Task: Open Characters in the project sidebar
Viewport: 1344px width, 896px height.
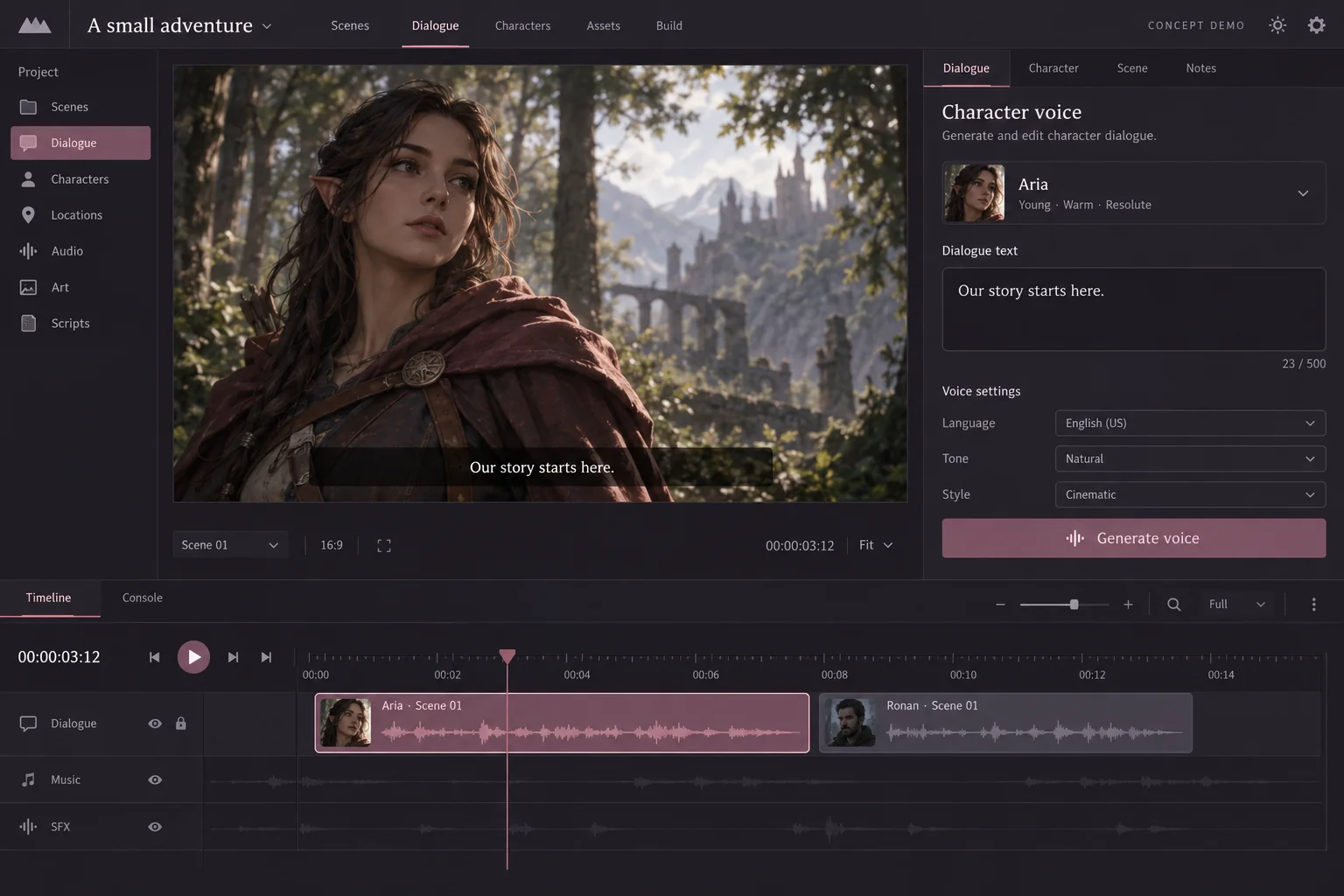Action: click(80, 179)
